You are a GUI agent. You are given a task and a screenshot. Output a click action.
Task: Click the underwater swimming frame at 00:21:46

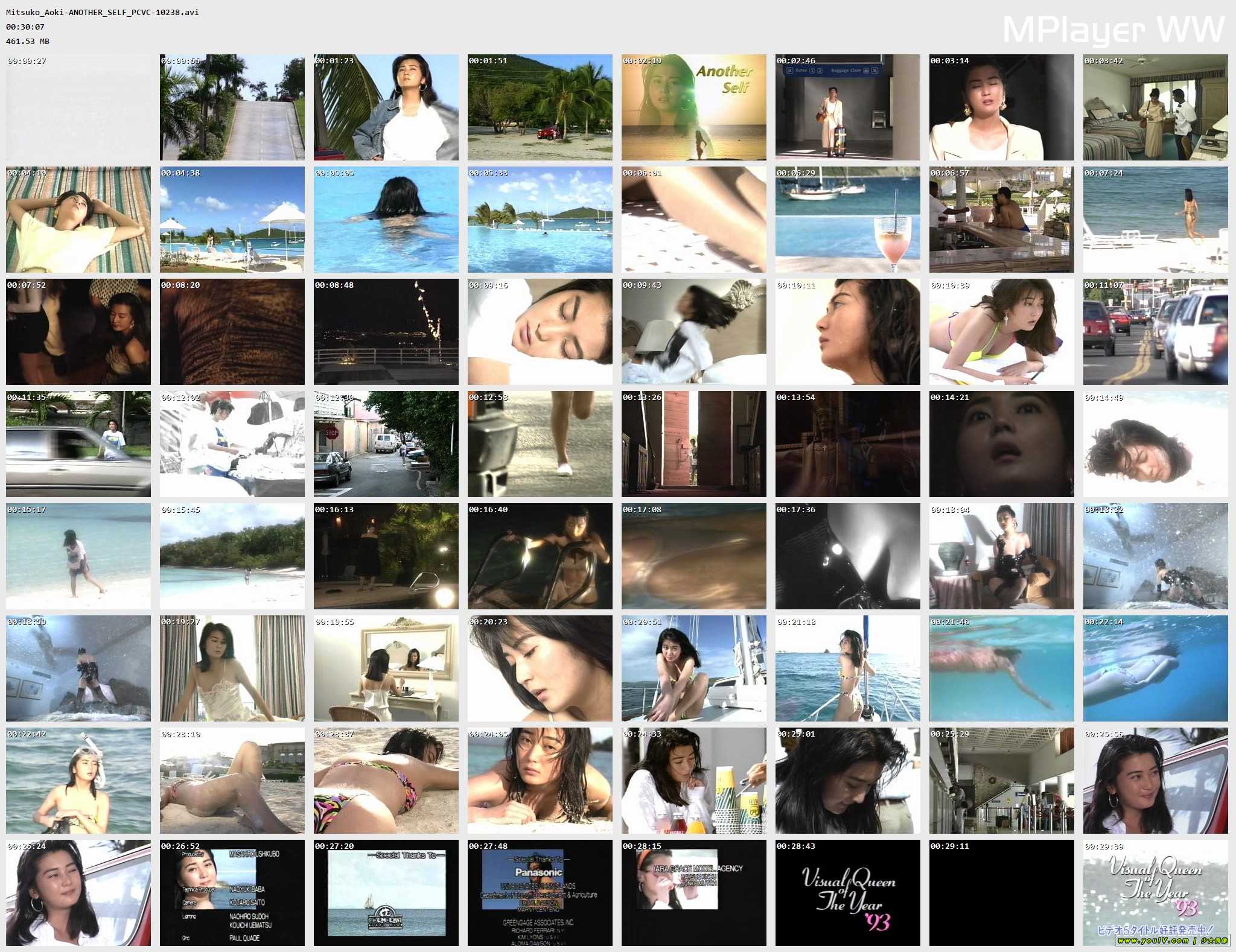[x=1002, y=668]
